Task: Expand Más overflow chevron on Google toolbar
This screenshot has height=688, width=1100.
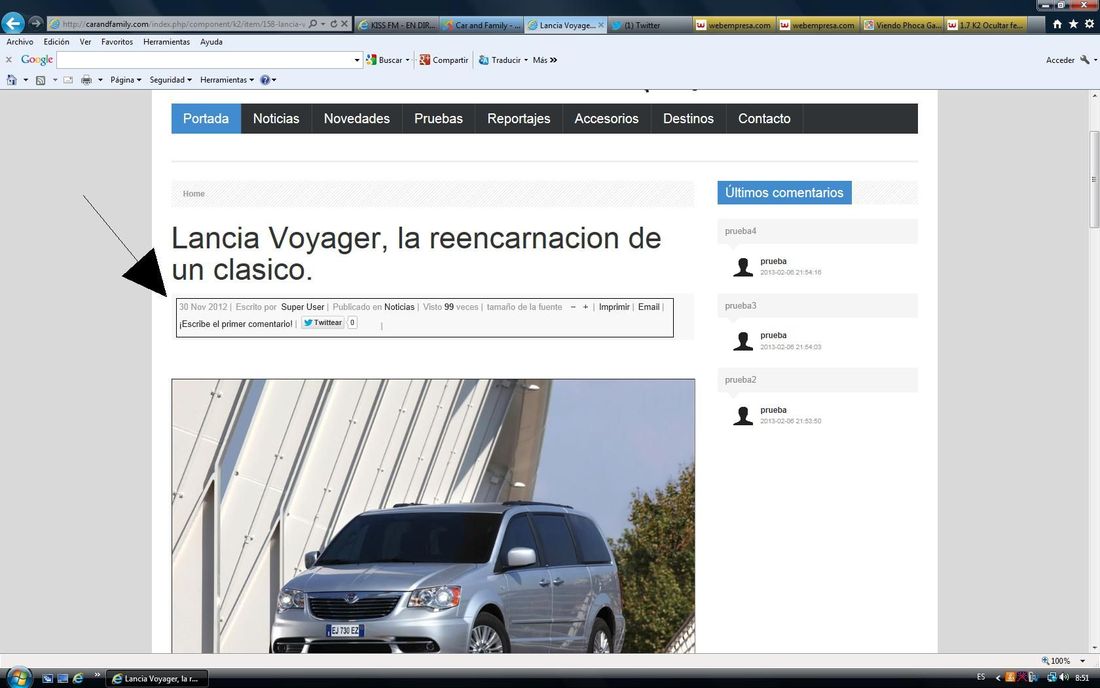Action: (x=554, y=60)
